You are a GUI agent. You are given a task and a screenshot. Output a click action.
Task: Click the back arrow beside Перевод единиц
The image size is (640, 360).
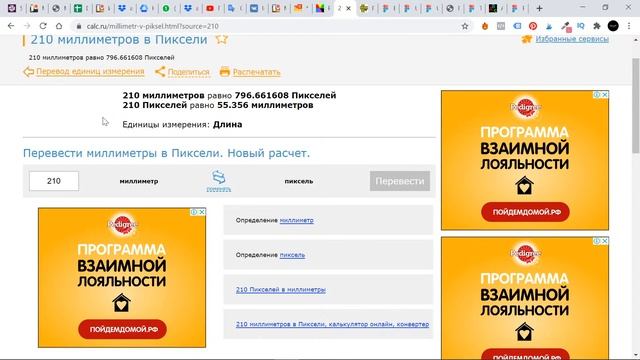click(28, 72)
